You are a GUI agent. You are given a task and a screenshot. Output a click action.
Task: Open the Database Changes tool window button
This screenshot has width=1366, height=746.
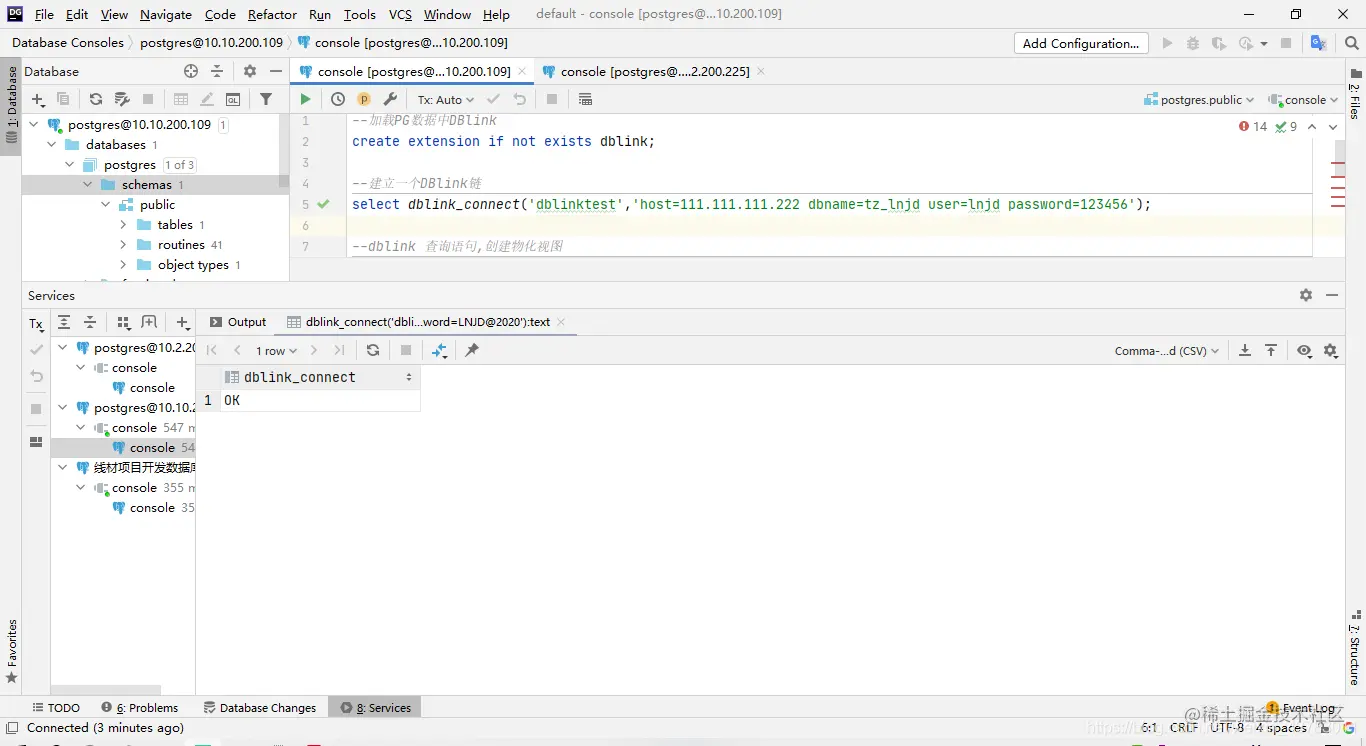coord(260,707)
